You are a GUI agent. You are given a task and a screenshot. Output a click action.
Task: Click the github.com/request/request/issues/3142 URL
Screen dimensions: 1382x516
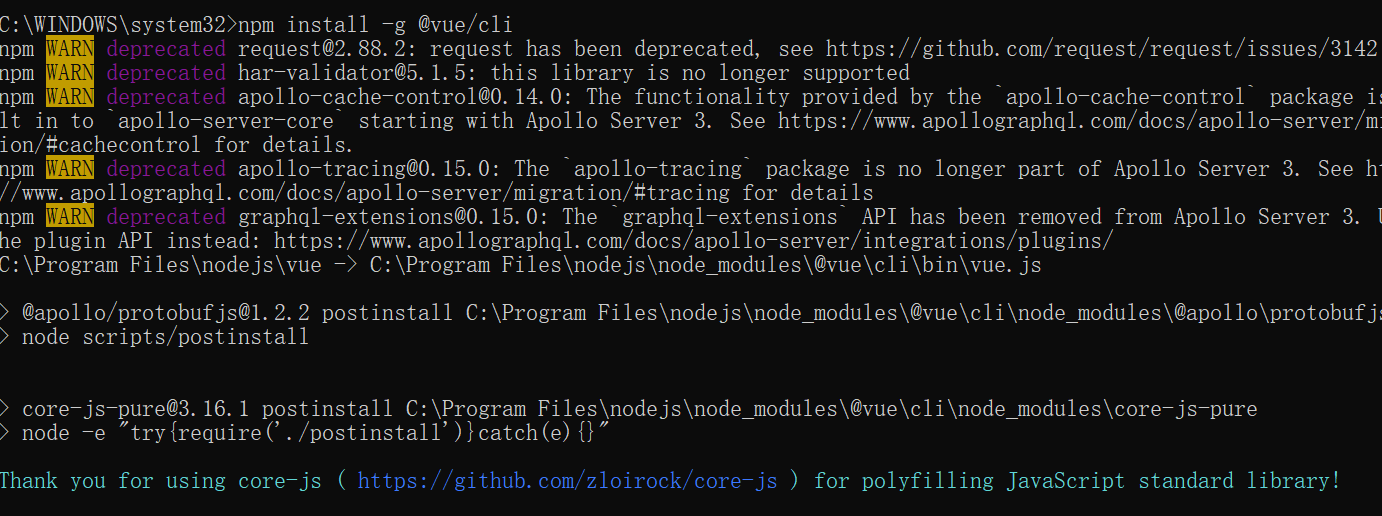pyautogui.click(x=1101, y=49)
